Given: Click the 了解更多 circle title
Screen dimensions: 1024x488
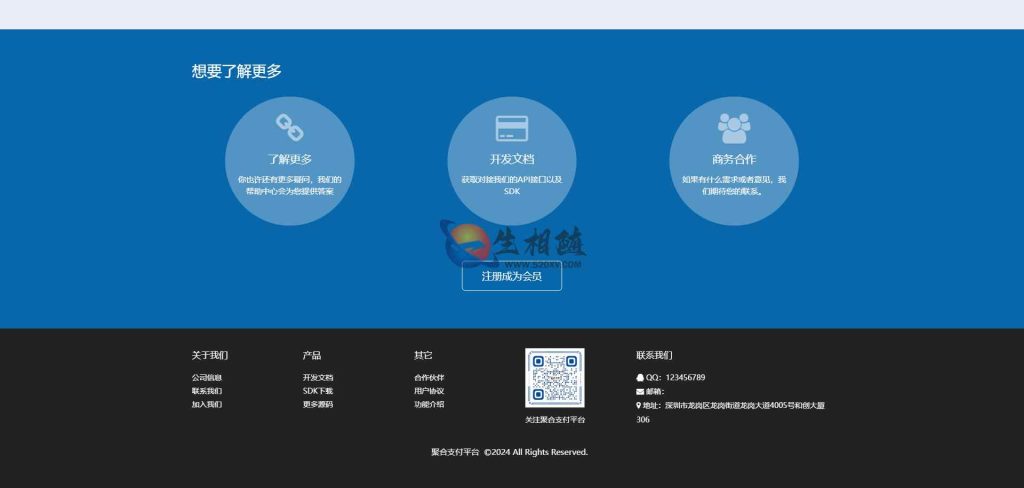Looking at the screenshot, I should 290,159.
